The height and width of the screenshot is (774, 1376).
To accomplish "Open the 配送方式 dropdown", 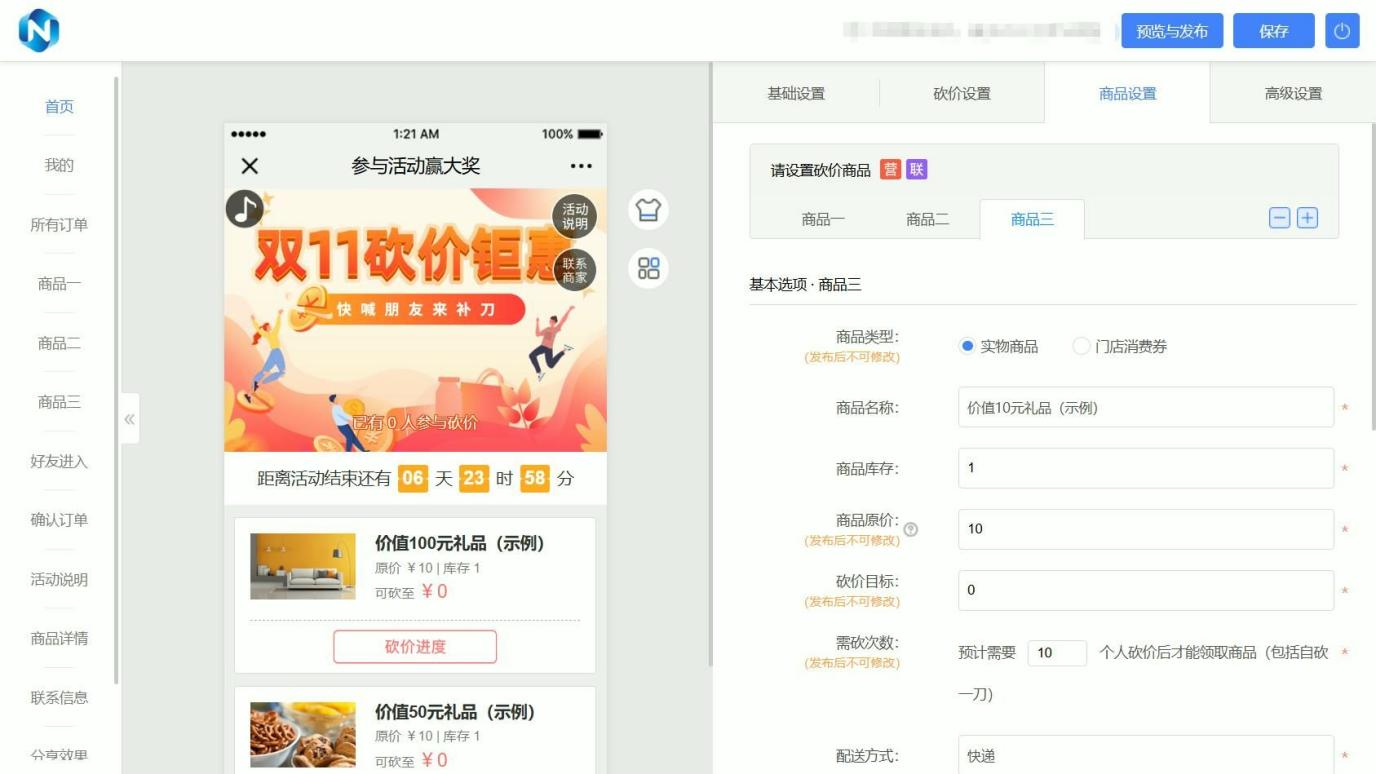I will (x=1145, y=756).
